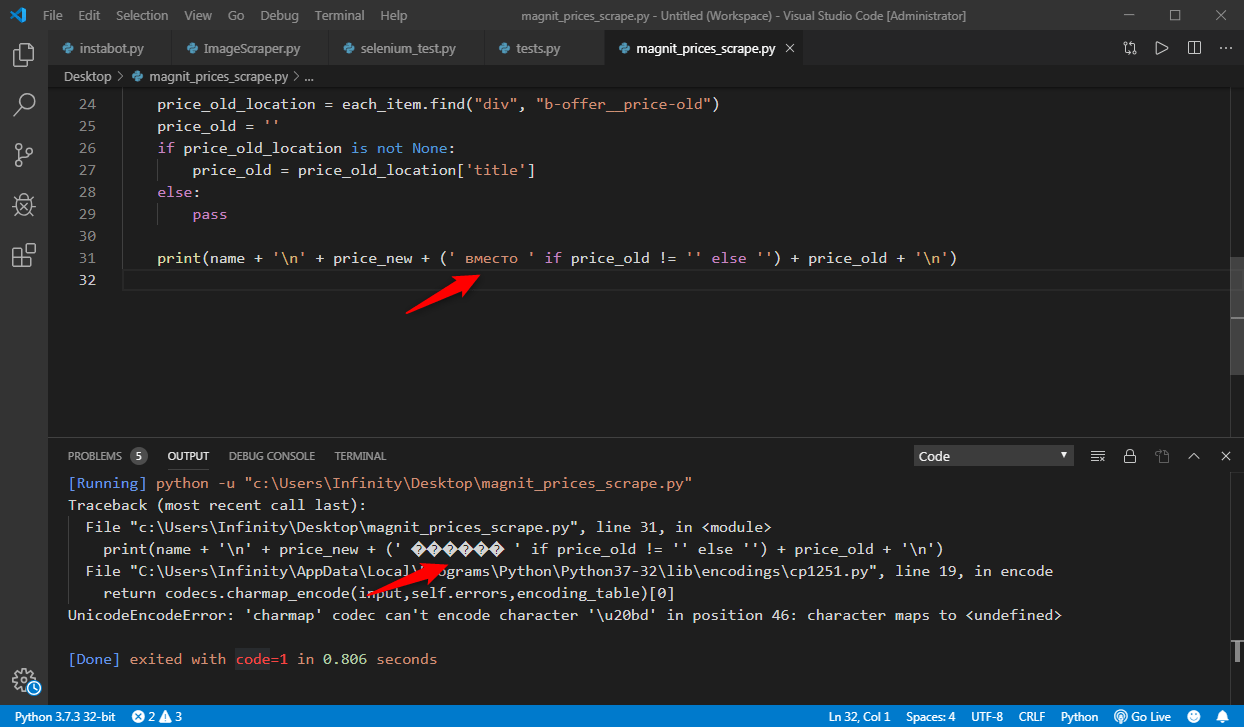Image resolution: width=1244 pixels, height=727 pixels.
Task: Close the magnit_prices_scrape.py tab
Action: 792,48
